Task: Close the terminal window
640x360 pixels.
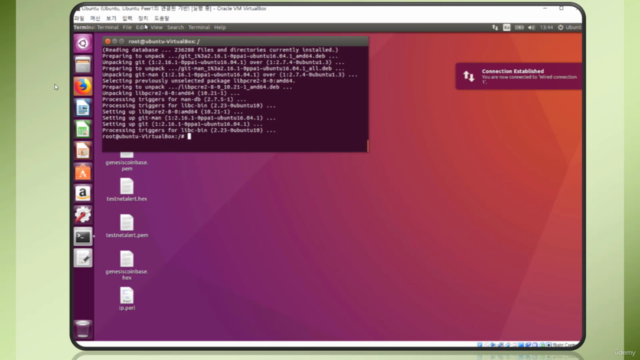Action: point(107,41)
